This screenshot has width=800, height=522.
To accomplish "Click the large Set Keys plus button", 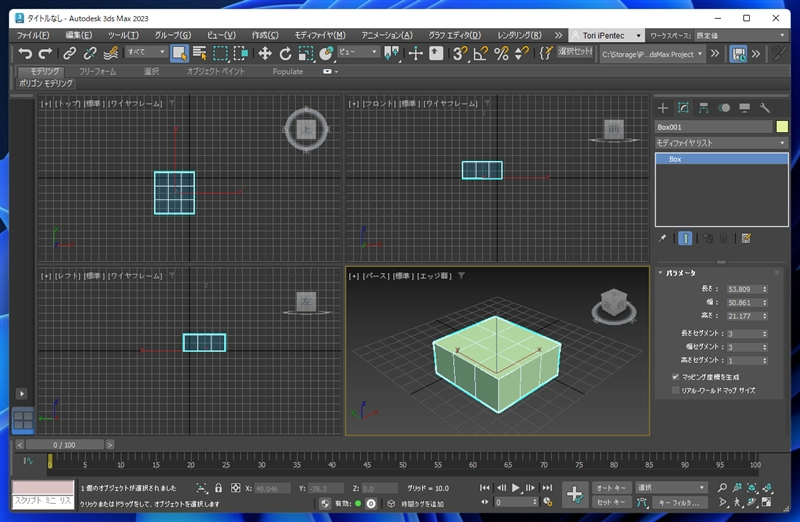I will [x=575, y=494].
